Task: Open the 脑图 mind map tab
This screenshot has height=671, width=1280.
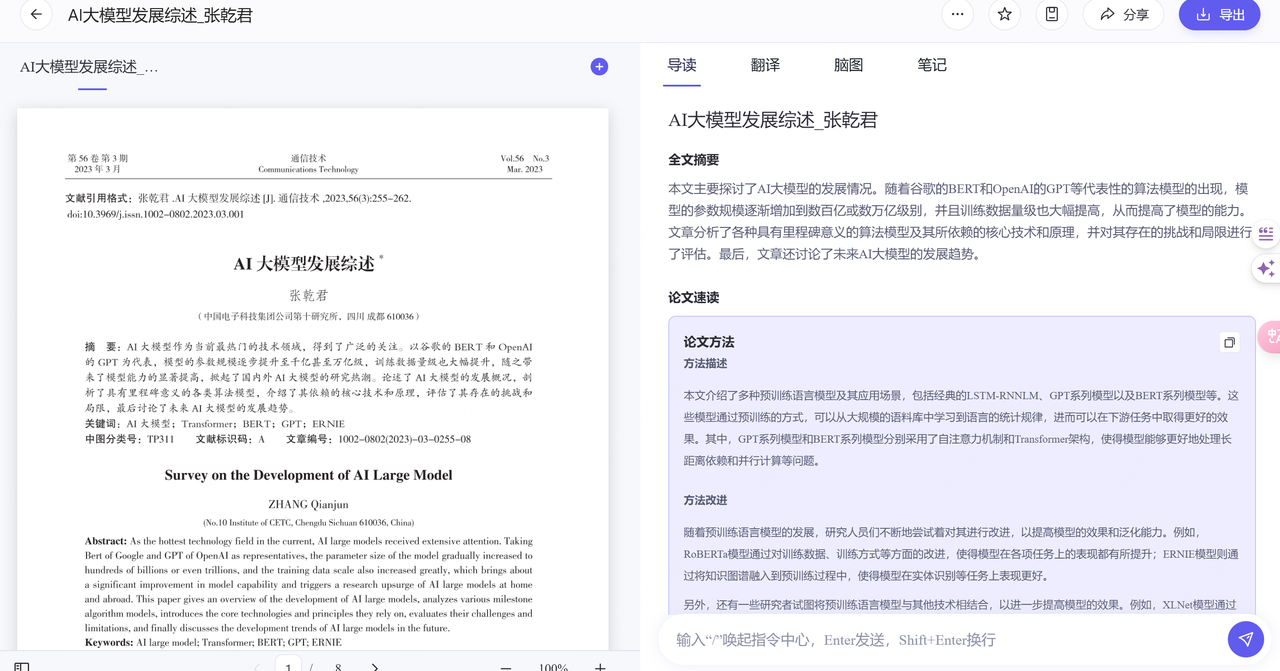Action: point(848,65)
